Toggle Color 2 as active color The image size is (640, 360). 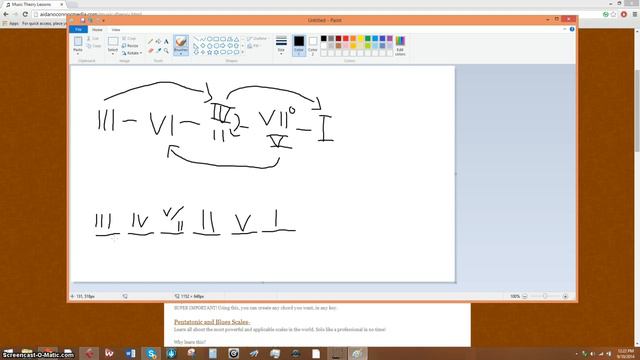point(313,45)
